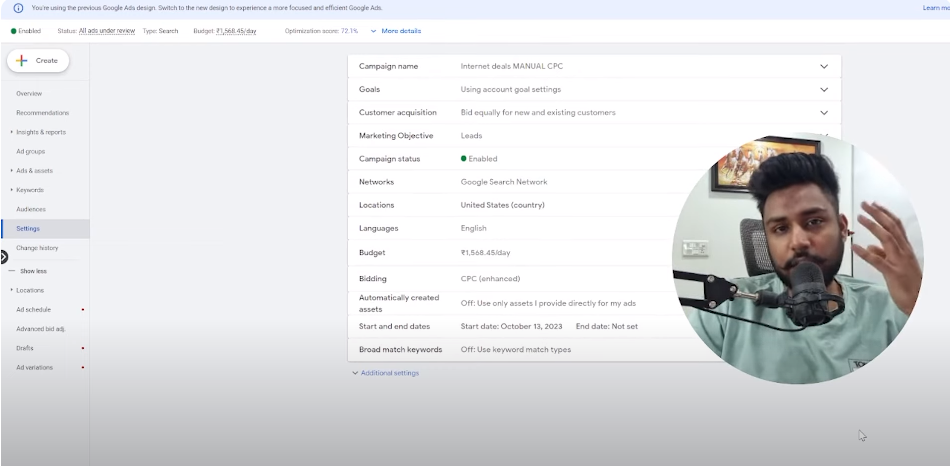Click the green Enabled status dot
The width and height of the screenshot is (950, 466).
click(13, 31)
